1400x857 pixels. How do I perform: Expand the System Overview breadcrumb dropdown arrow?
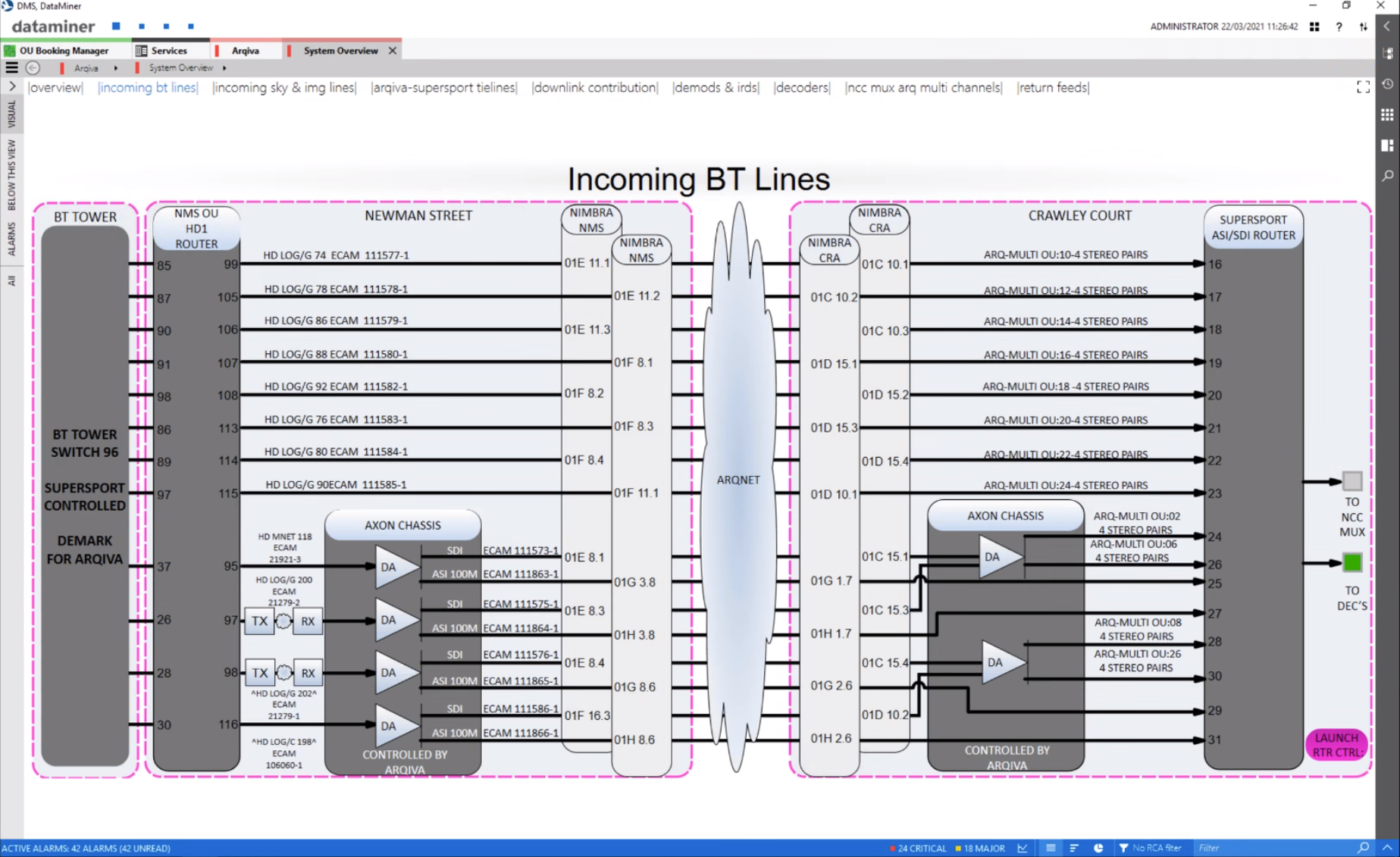pos(224,67)
